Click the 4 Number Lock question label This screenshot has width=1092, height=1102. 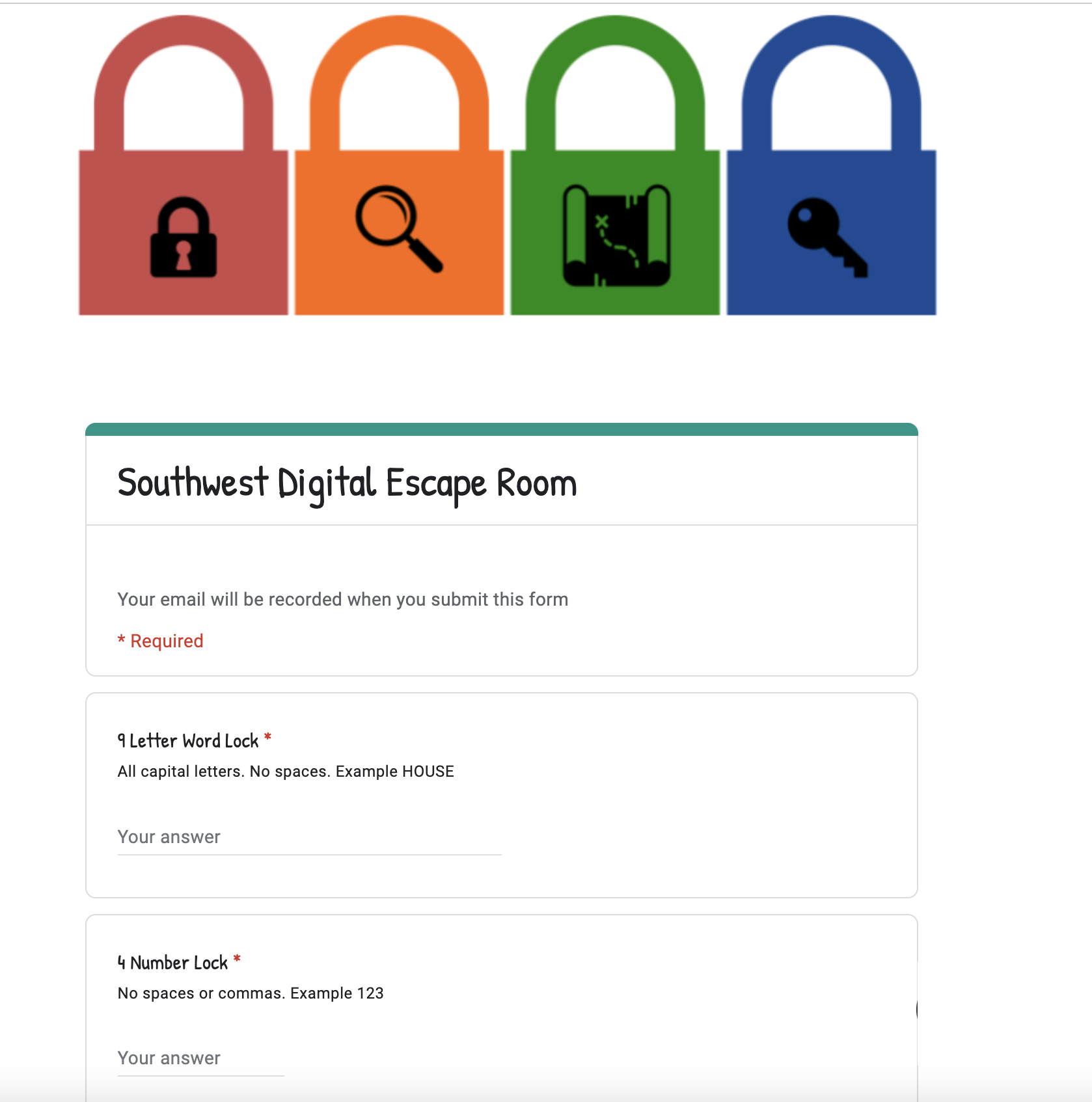click(x=172, y=963)
